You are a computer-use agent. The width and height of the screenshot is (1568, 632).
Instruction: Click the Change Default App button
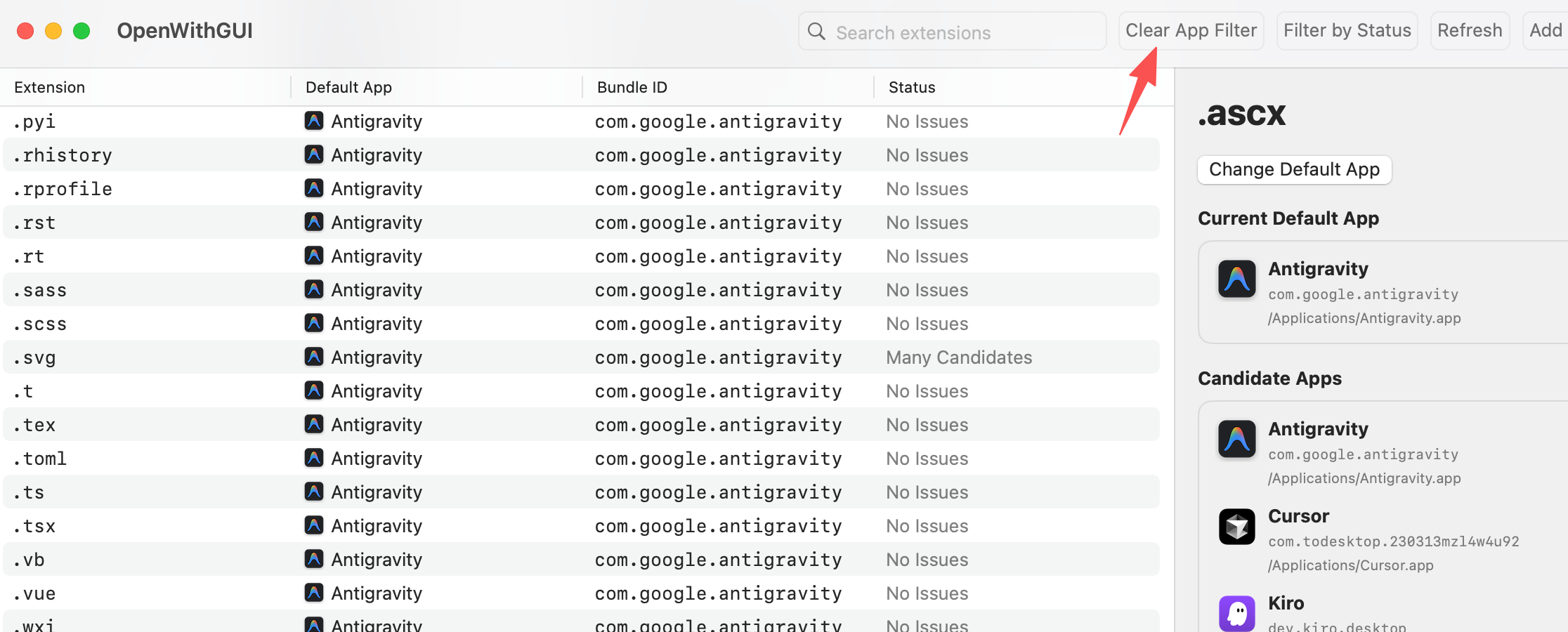tap(1294, 169)
